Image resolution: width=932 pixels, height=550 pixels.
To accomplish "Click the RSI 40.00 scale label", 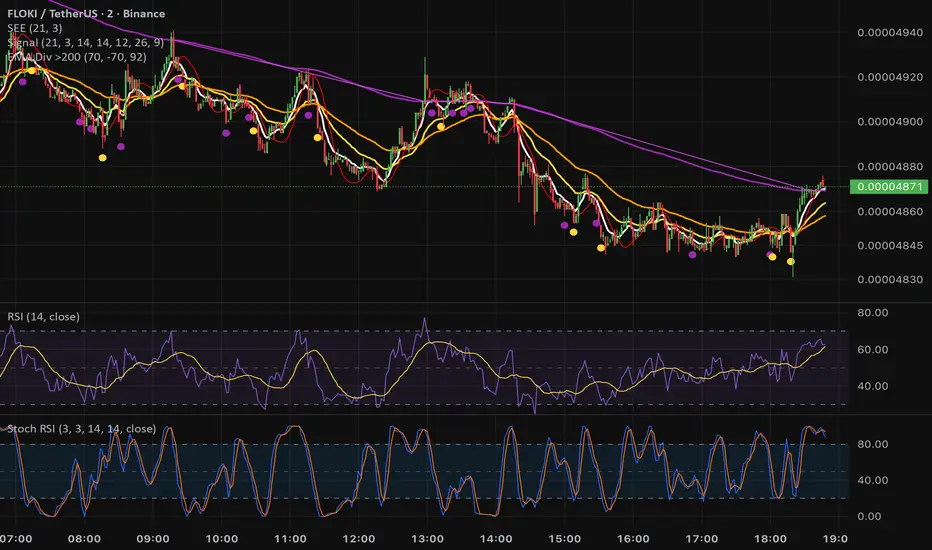I will 873,386.
